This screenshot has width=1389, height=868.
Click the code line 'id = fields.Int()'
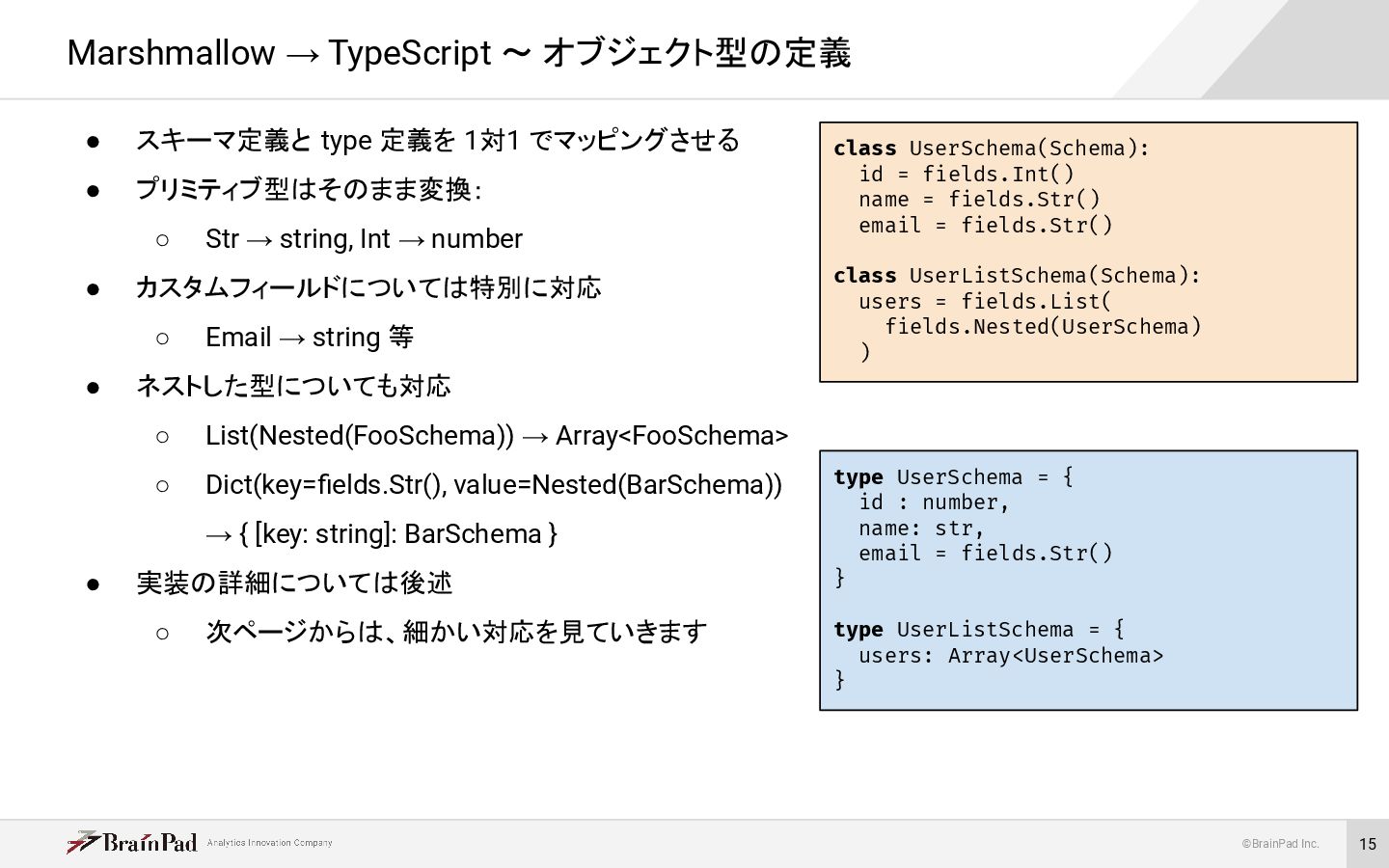967,175
